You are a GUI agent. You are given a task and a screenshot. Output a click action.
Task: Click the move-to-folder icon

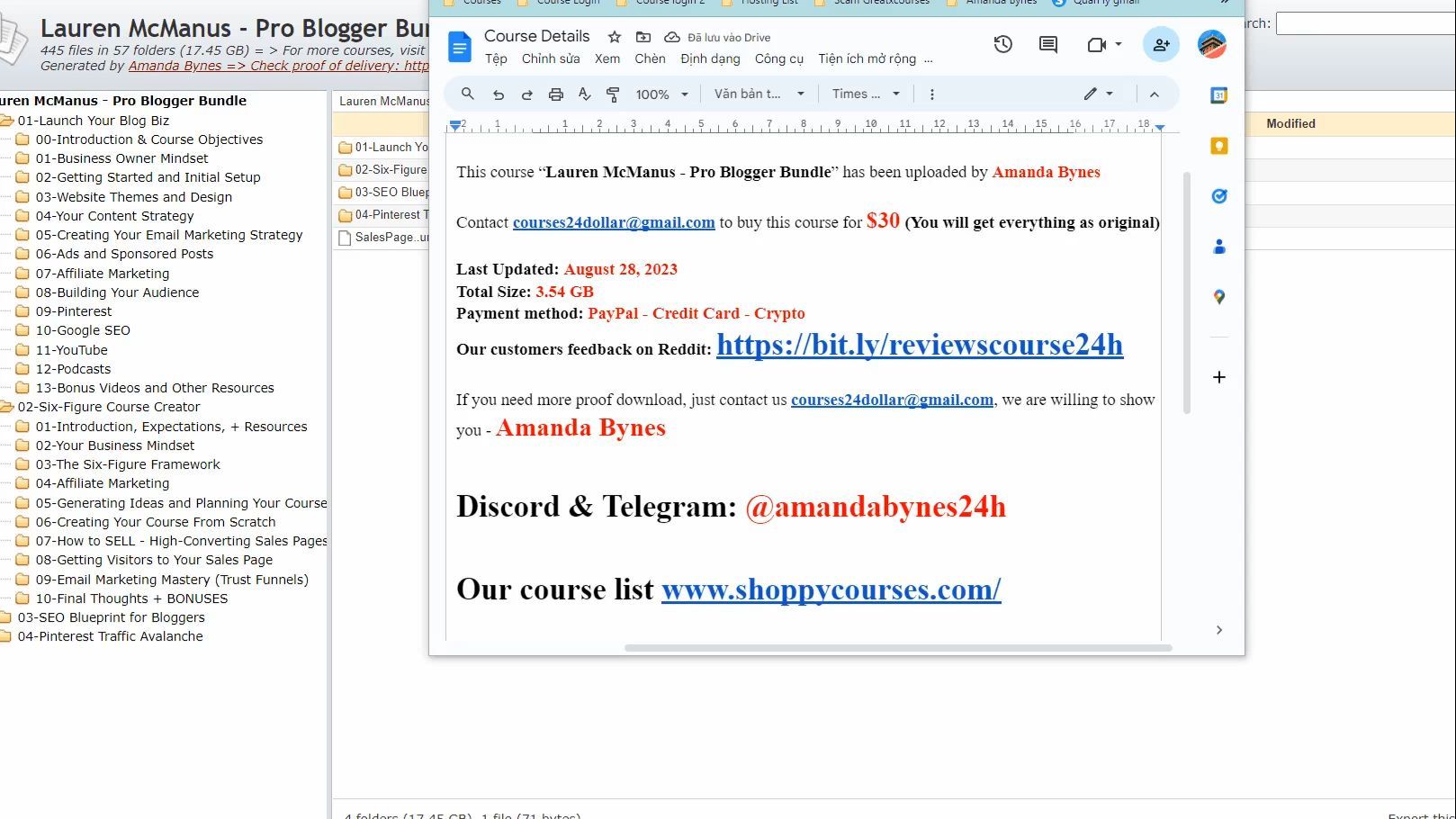(643, 37)
